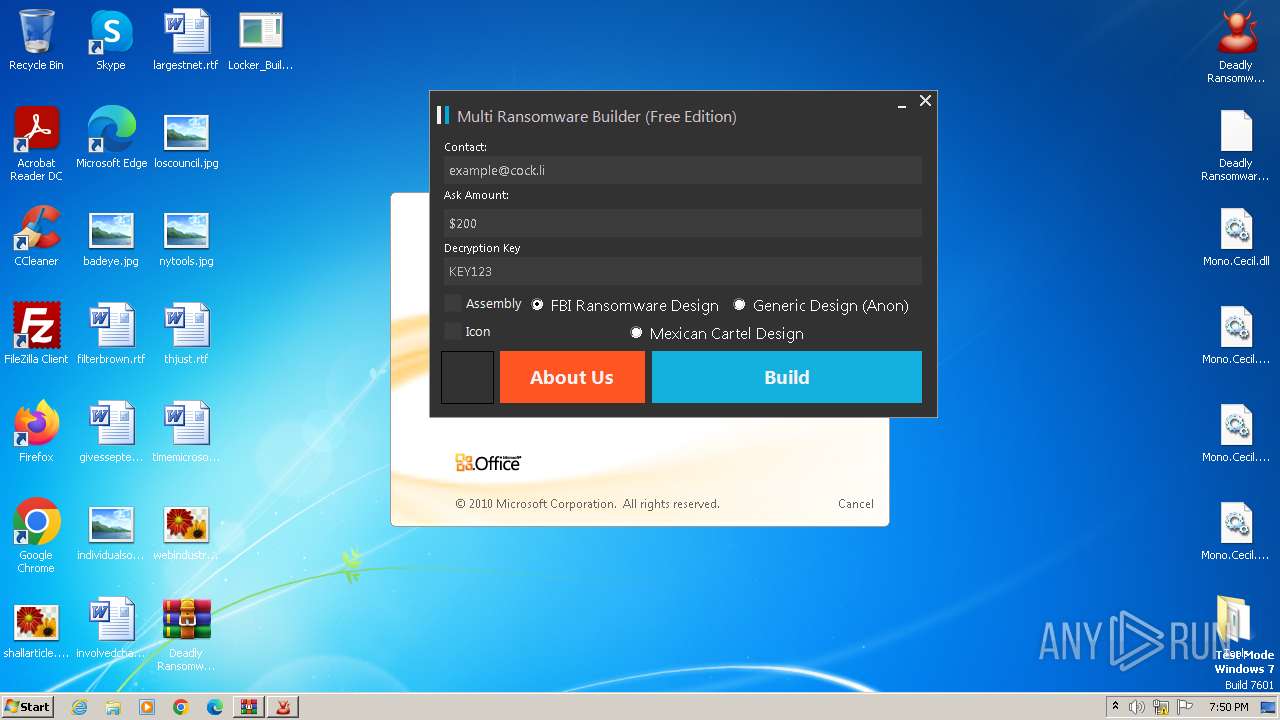1280x720 pixels.
Task: Open Windows Explorer from the taskbar
Action: click(113, 707)
